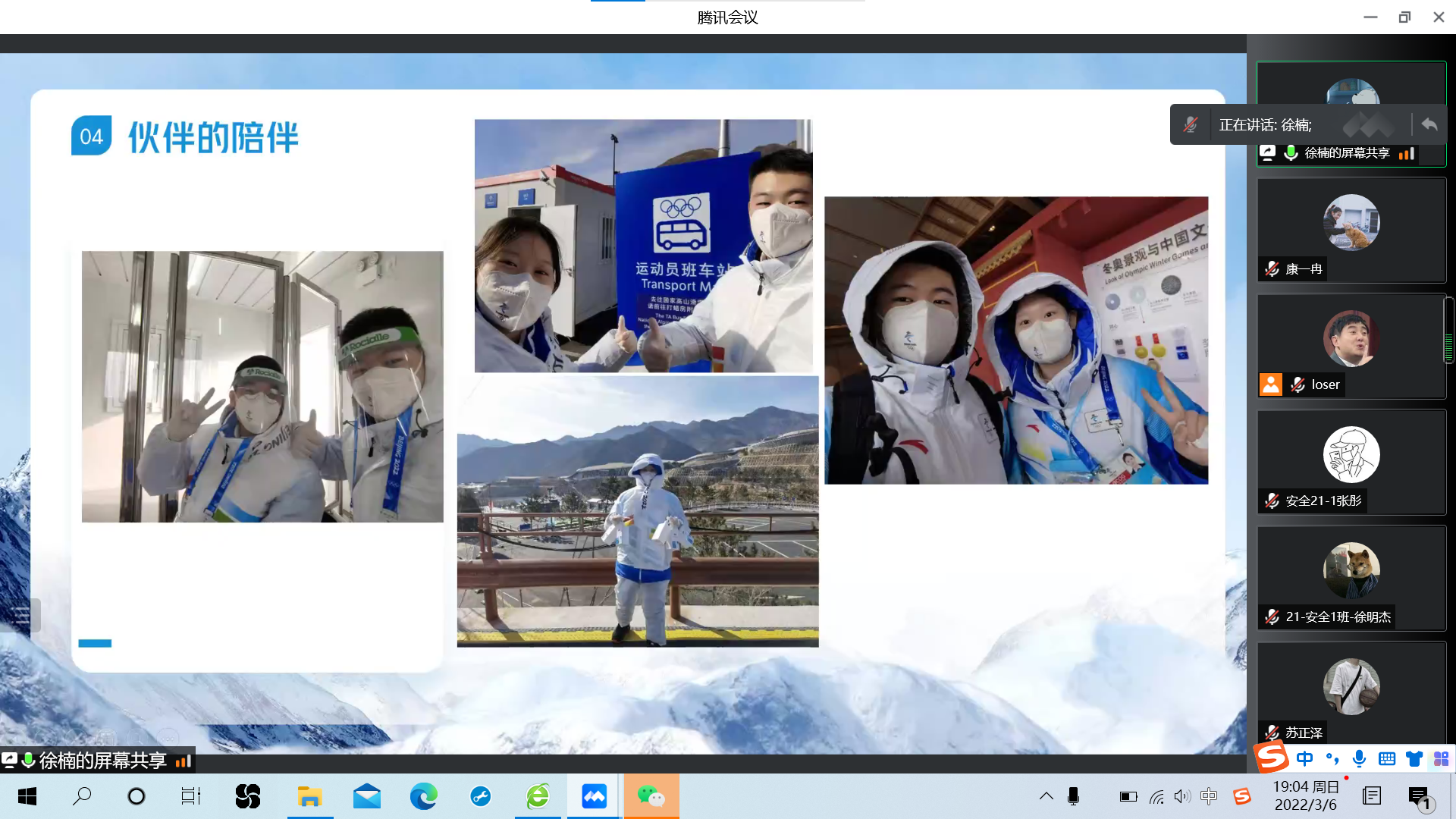1456x819 pixels.
Task: Click 安全21-1张彤 participant avatar
Action: (x=1351, y=455)
